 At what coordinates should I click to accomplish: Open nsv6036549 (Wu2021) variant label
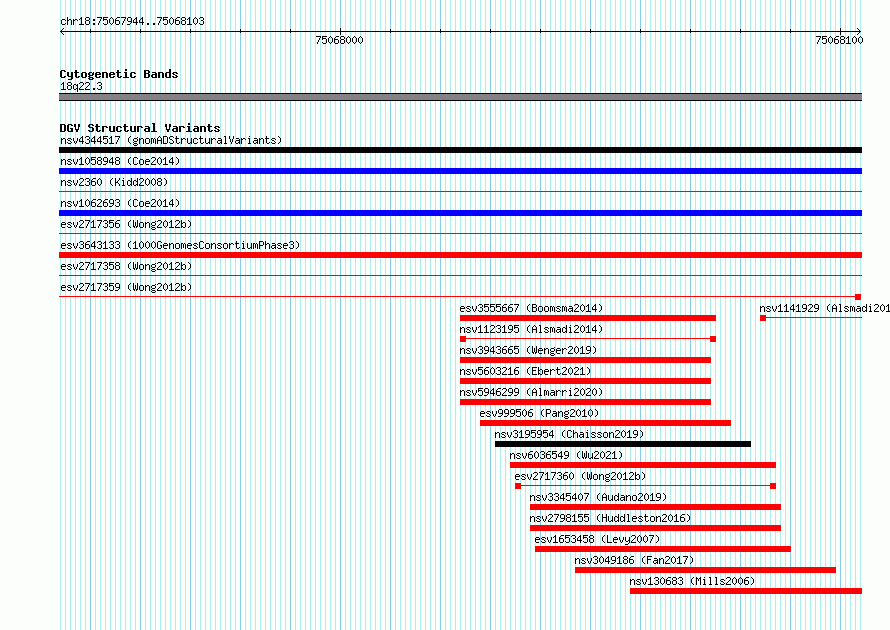click(566, 455)
